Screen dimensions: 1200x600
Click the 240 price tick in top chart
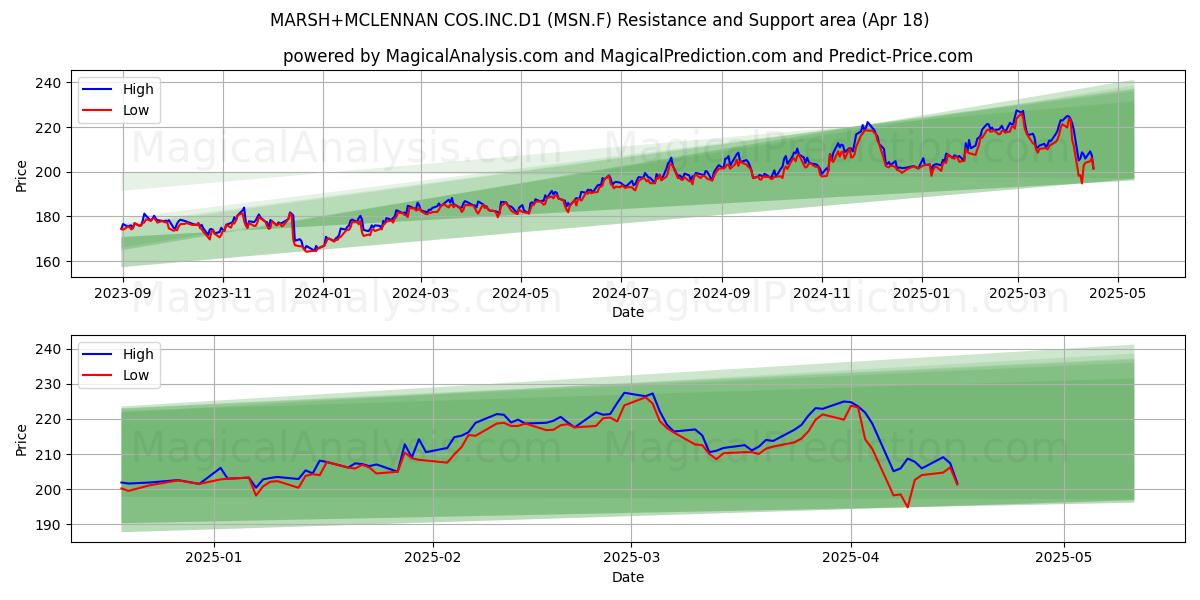(50, 83)
